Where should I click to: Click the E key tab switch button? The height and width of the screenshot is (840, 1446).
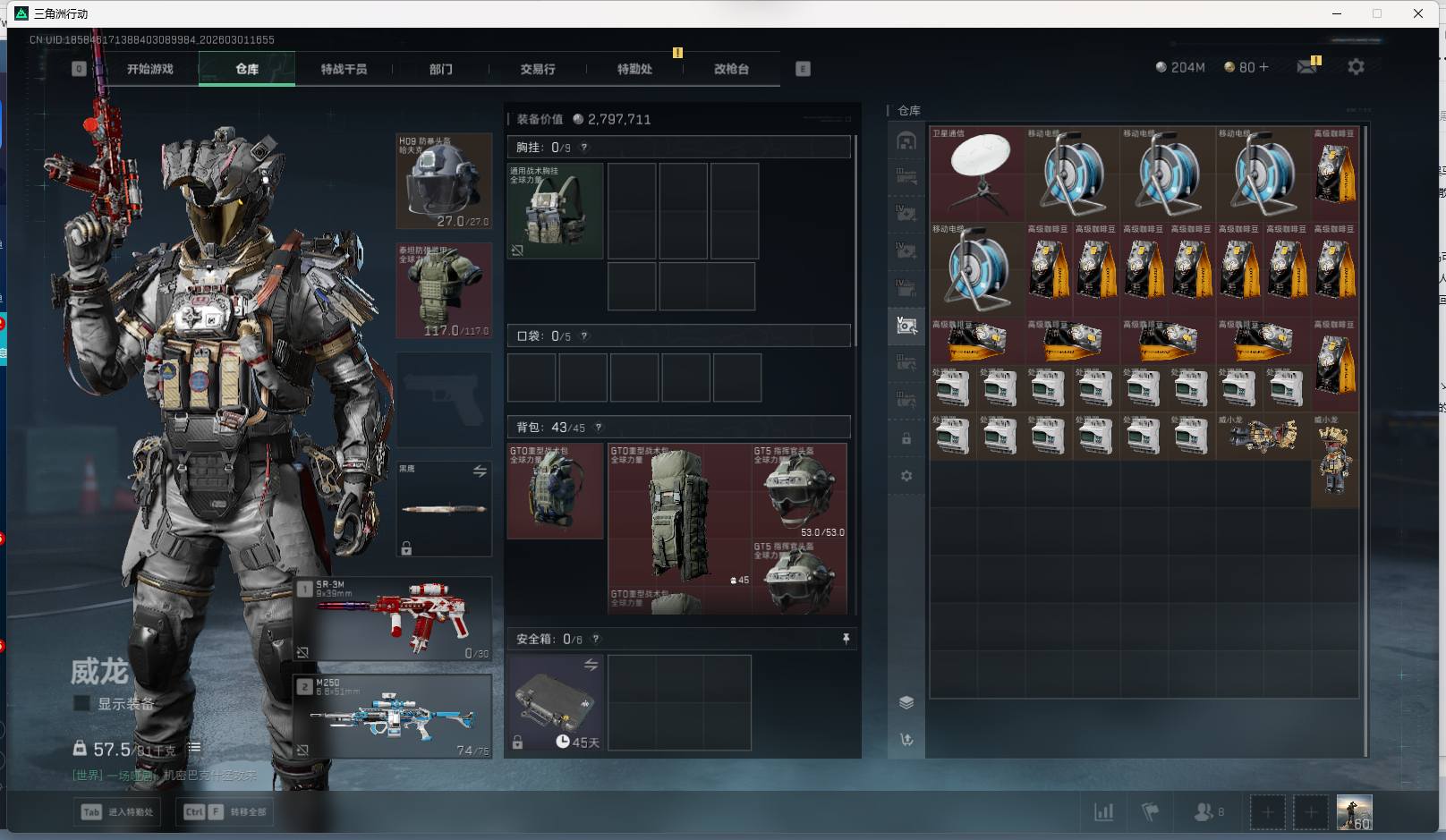[803, 69]
